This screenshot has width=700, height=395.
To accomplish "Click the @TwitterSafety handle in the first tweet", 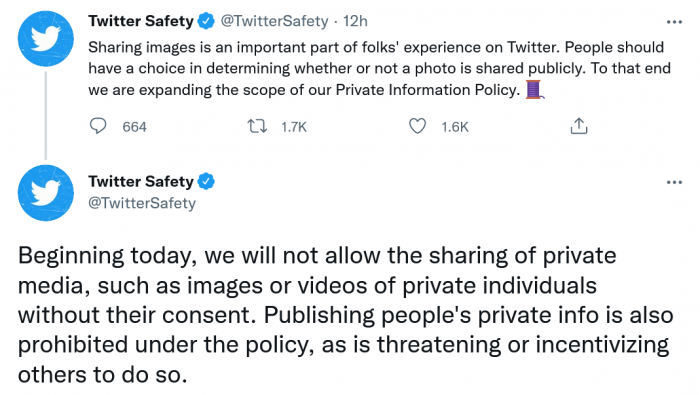I will (x=275, y=21).
